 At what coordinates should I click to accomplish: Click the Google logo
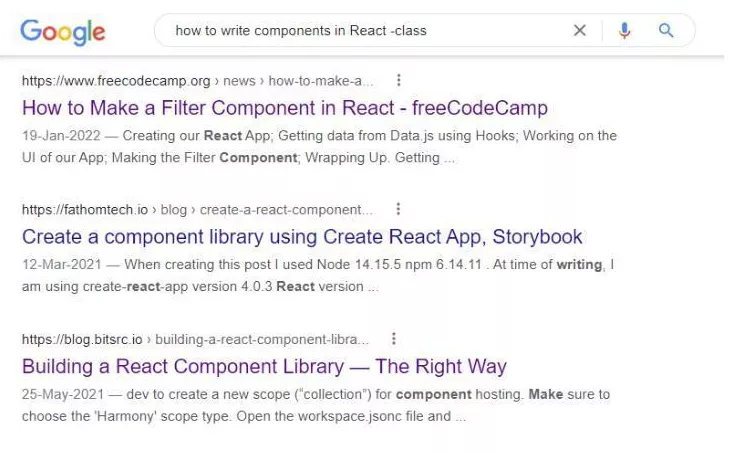pyautogui.click(x=62, y=31)
